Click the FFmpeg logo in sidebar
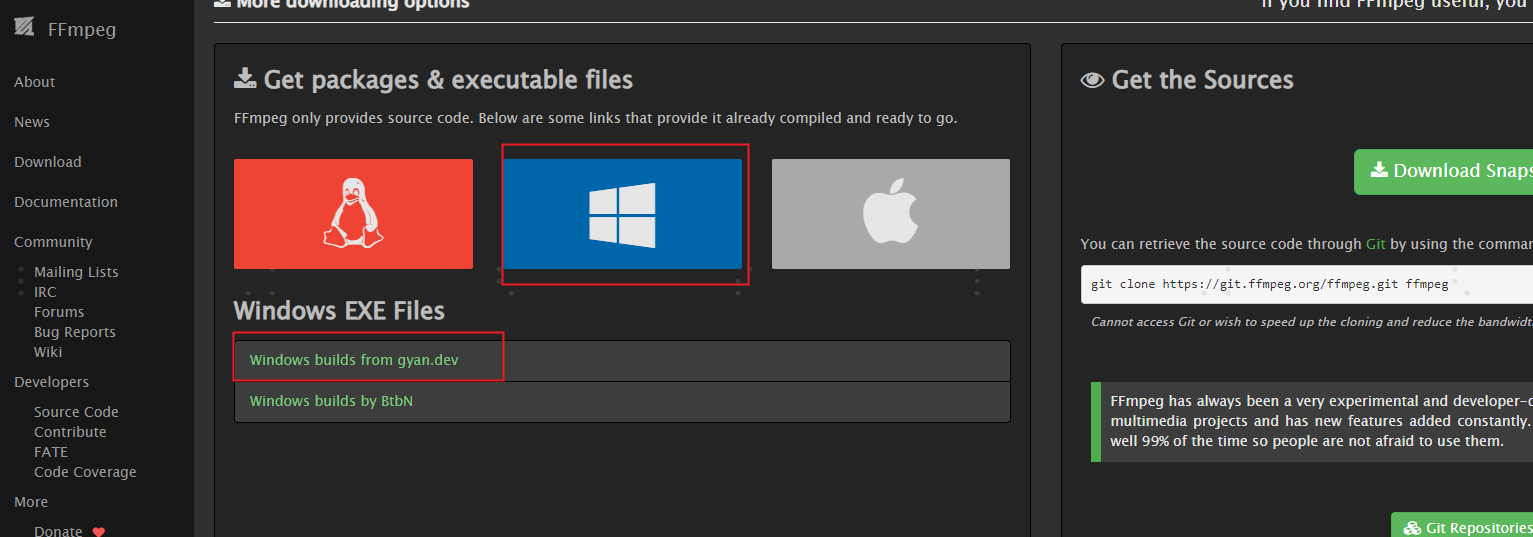The width and height of the screenshot is (1533, 537). tap(24, 28)
